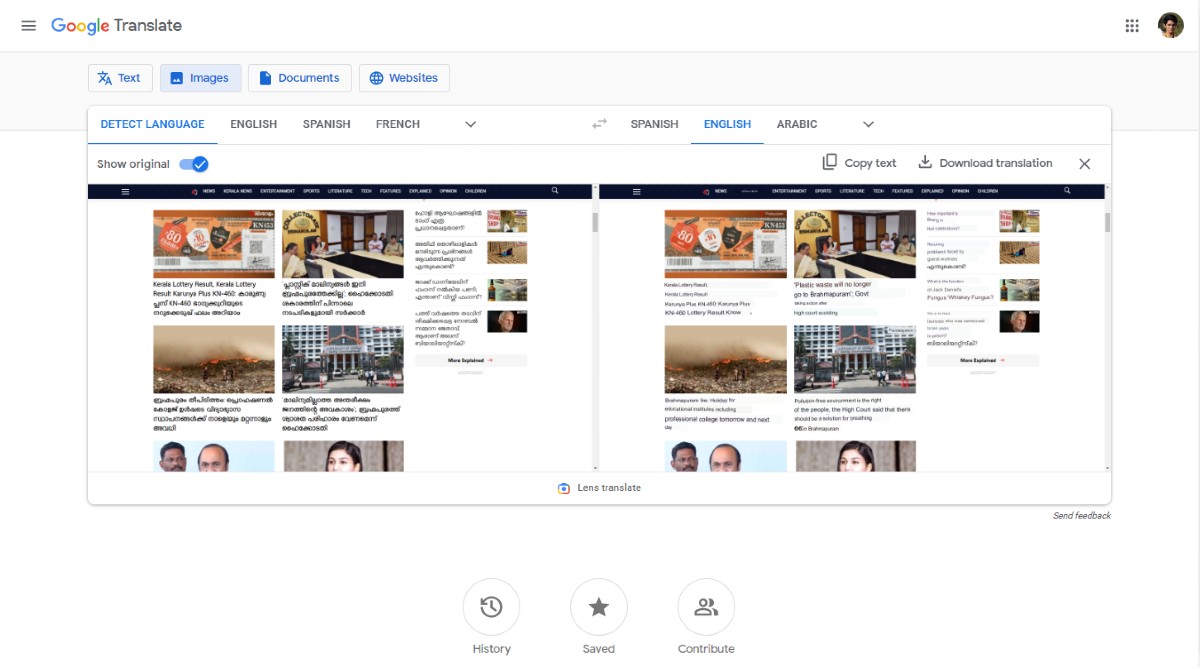Choose Arabic as the target language
The height and width of the screenshot is (667, 1200).
797,123
